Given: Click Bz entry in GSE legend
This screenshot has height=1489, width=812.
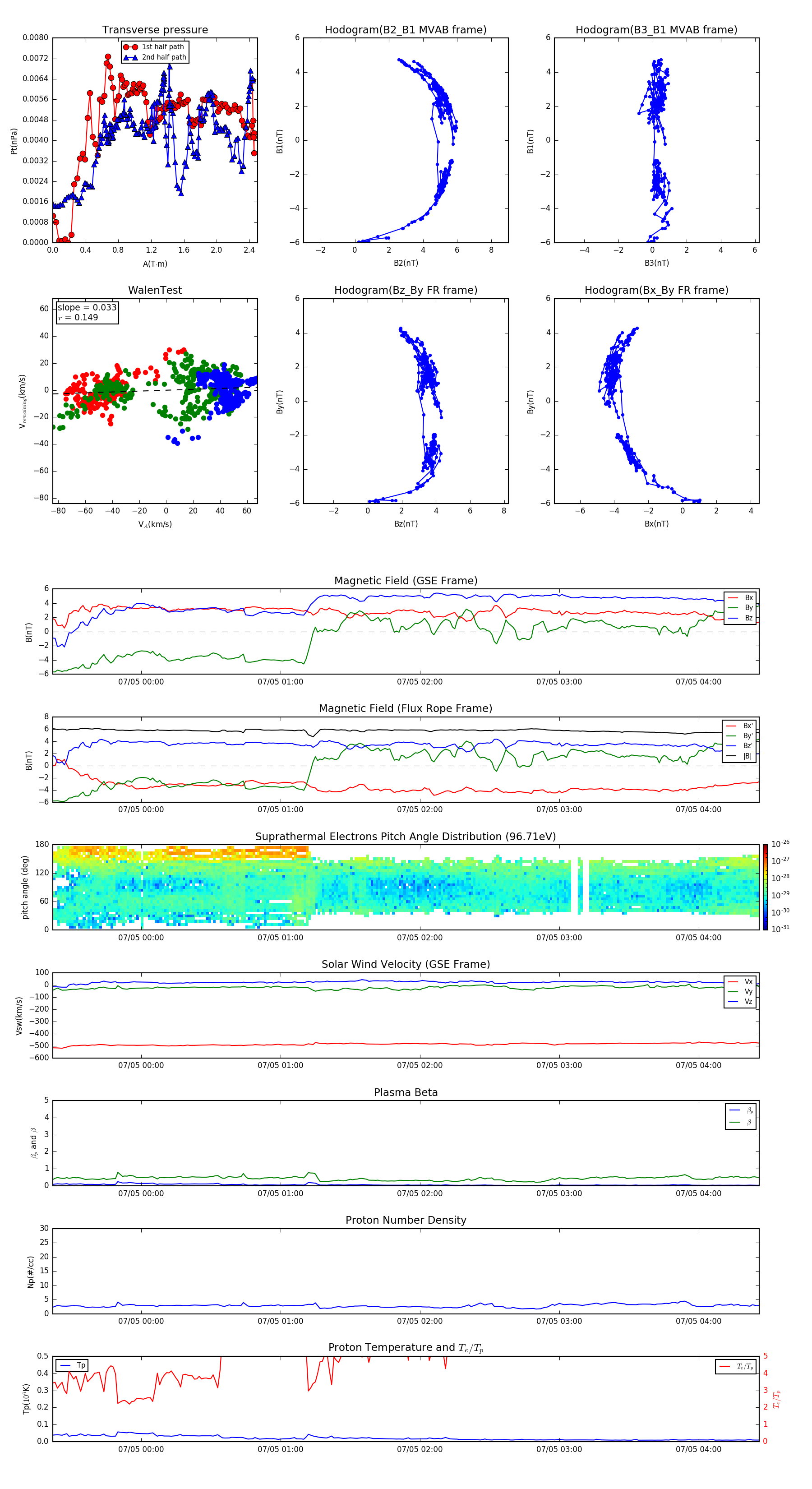Looking at the screenshot, I should pyautogui.click(x=740, y=618).
